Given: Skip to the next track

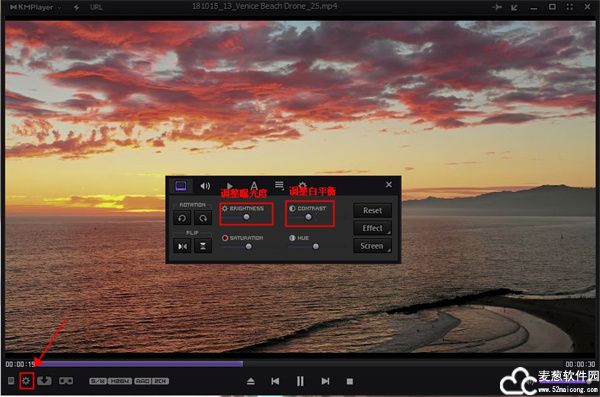Looking at the screenshot, I should [325, 381].
